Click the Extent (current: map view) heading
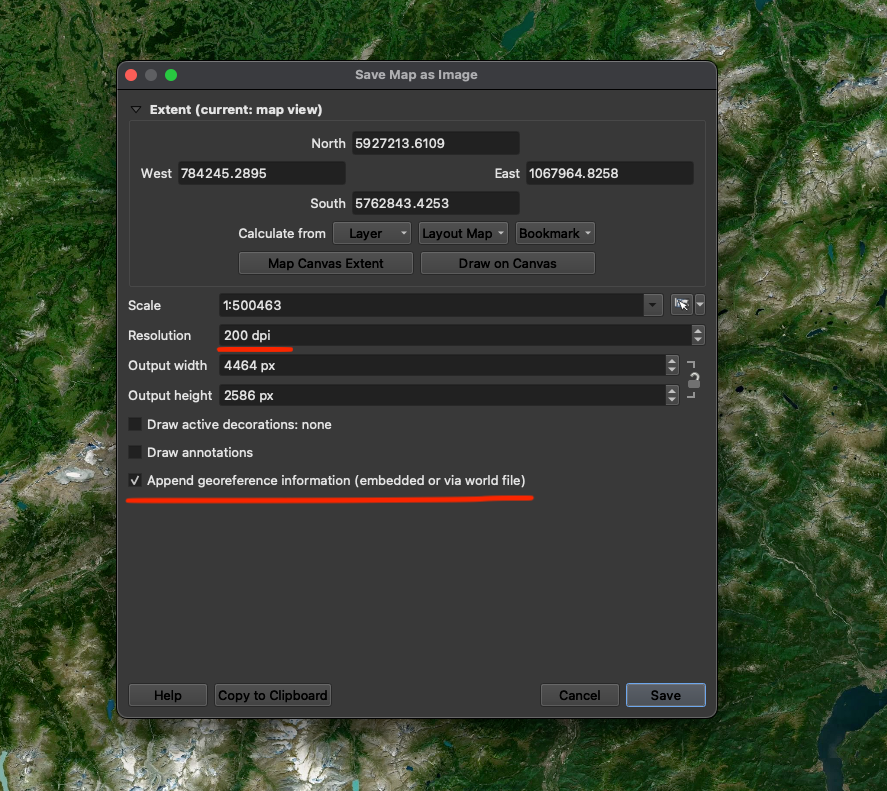Image resolution: width=887 pixels, height=791 pixels. click(x=236, y=110)
